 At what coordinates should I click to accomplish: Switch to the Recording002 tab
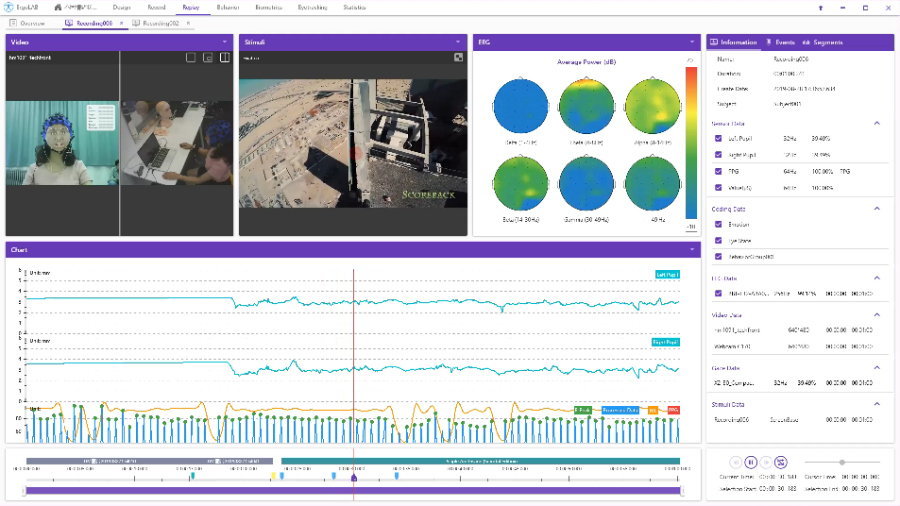click(155, 22)
